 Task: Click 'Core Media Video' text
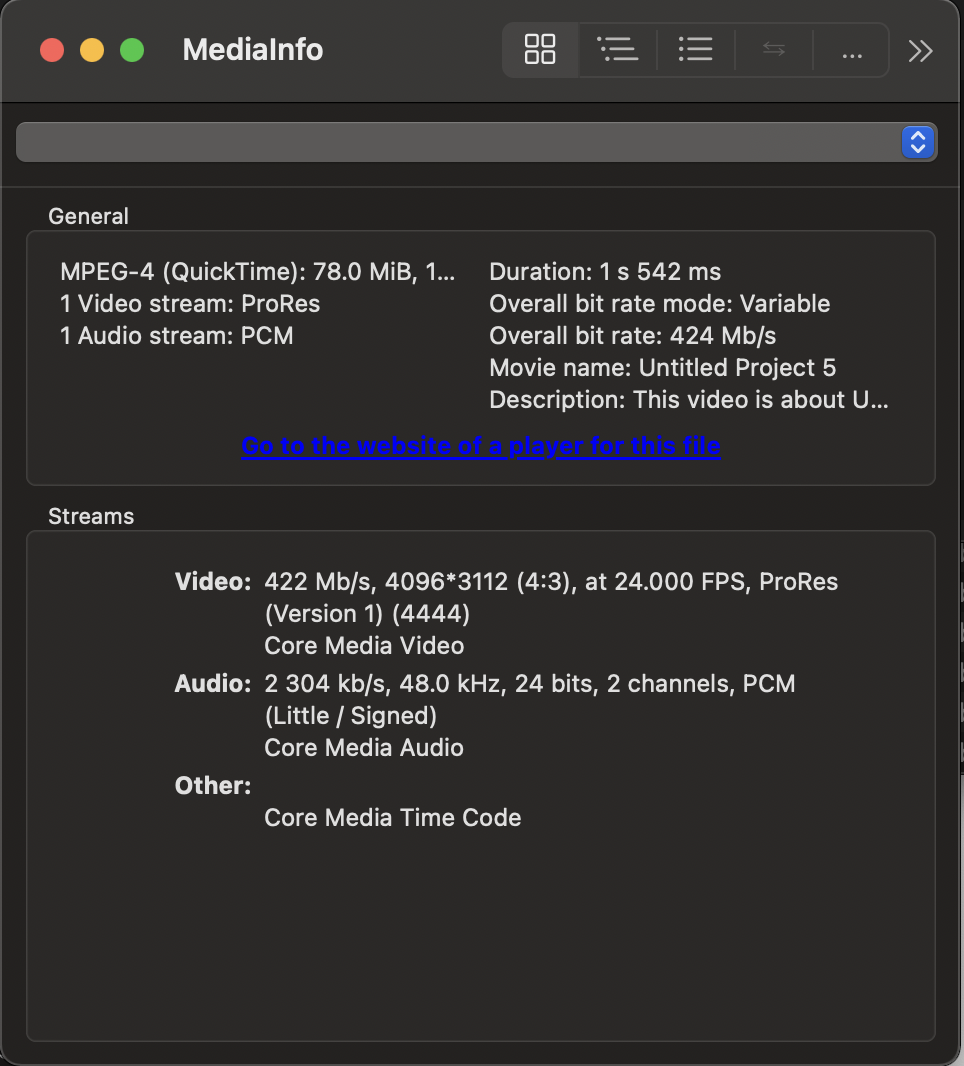click(x=364, y=646)
